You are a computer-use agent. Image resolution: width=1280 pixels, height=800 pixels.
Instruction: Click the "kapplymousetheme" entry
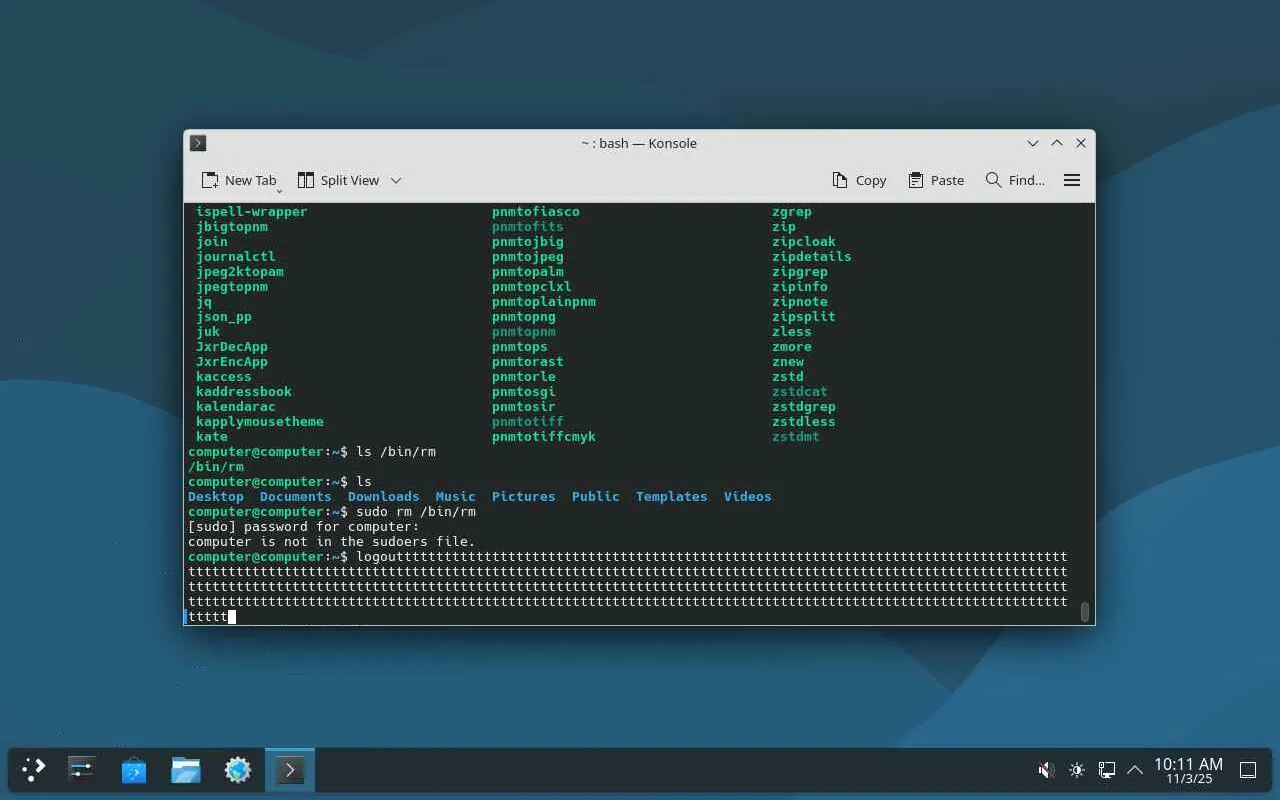[x=260, y=422]
